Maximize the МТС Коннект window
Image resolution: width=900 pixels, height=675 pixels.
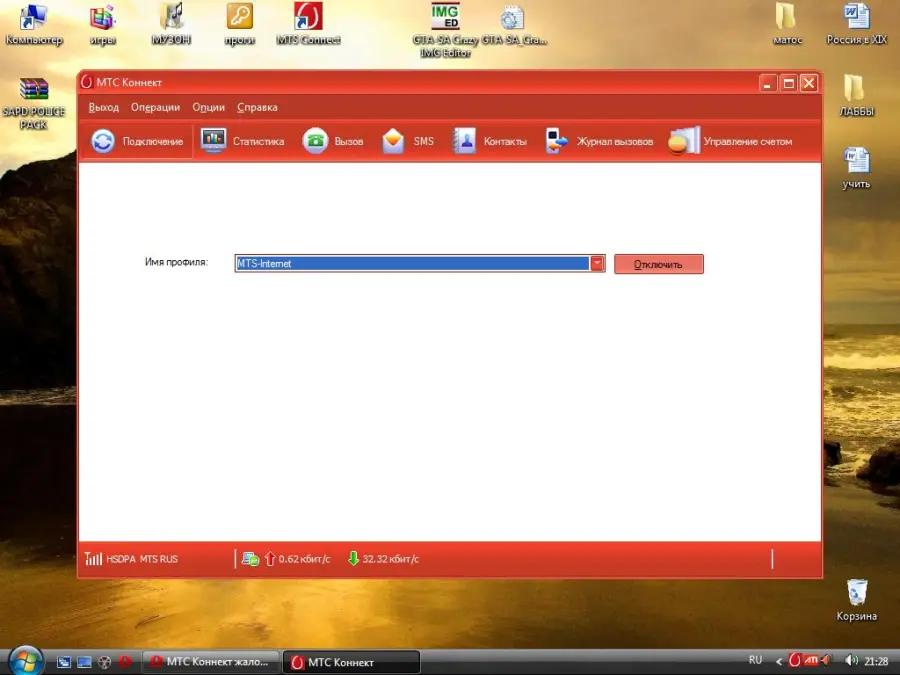coord(789,83)
